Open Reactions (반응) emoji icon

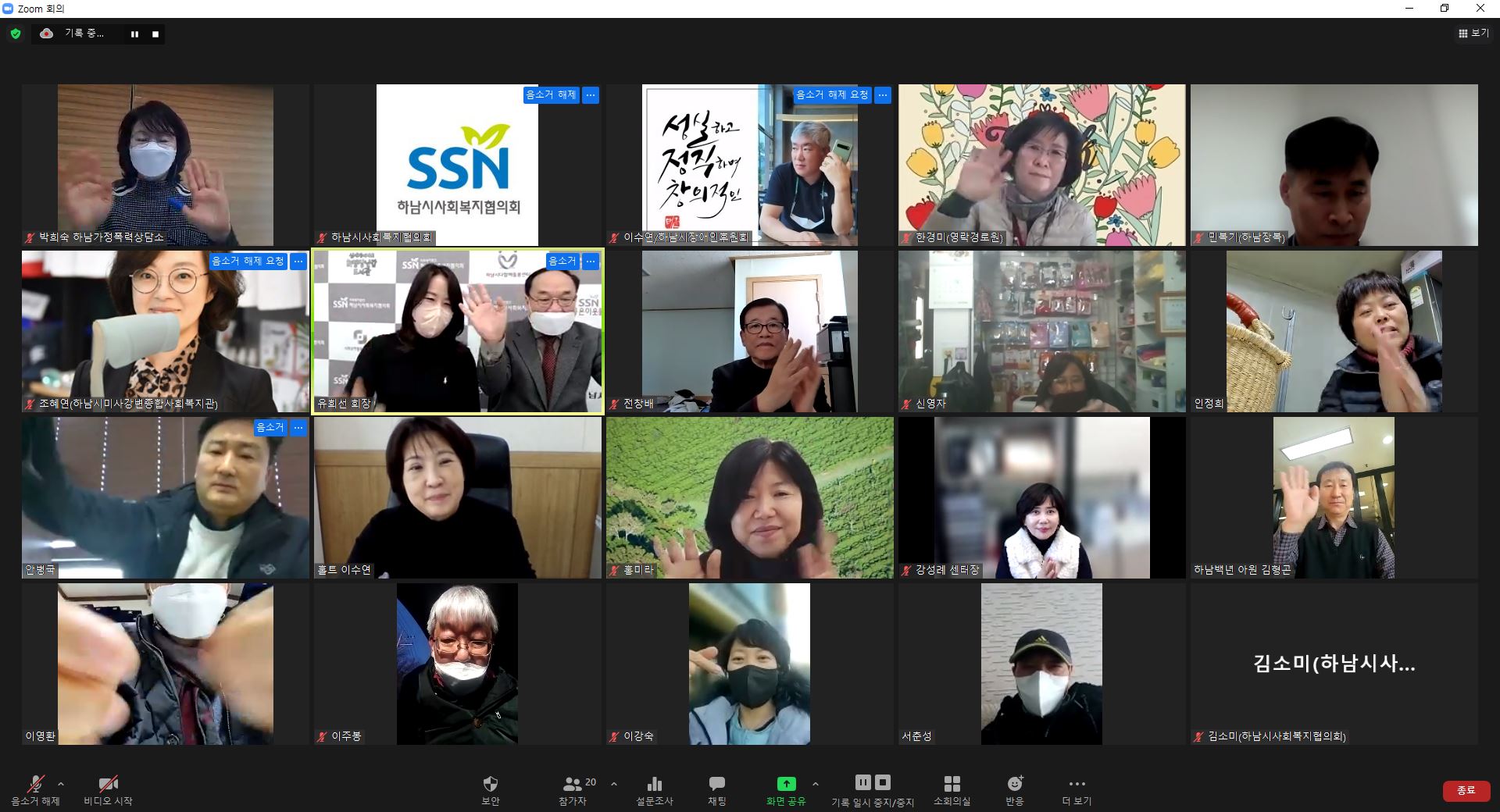1014,784
